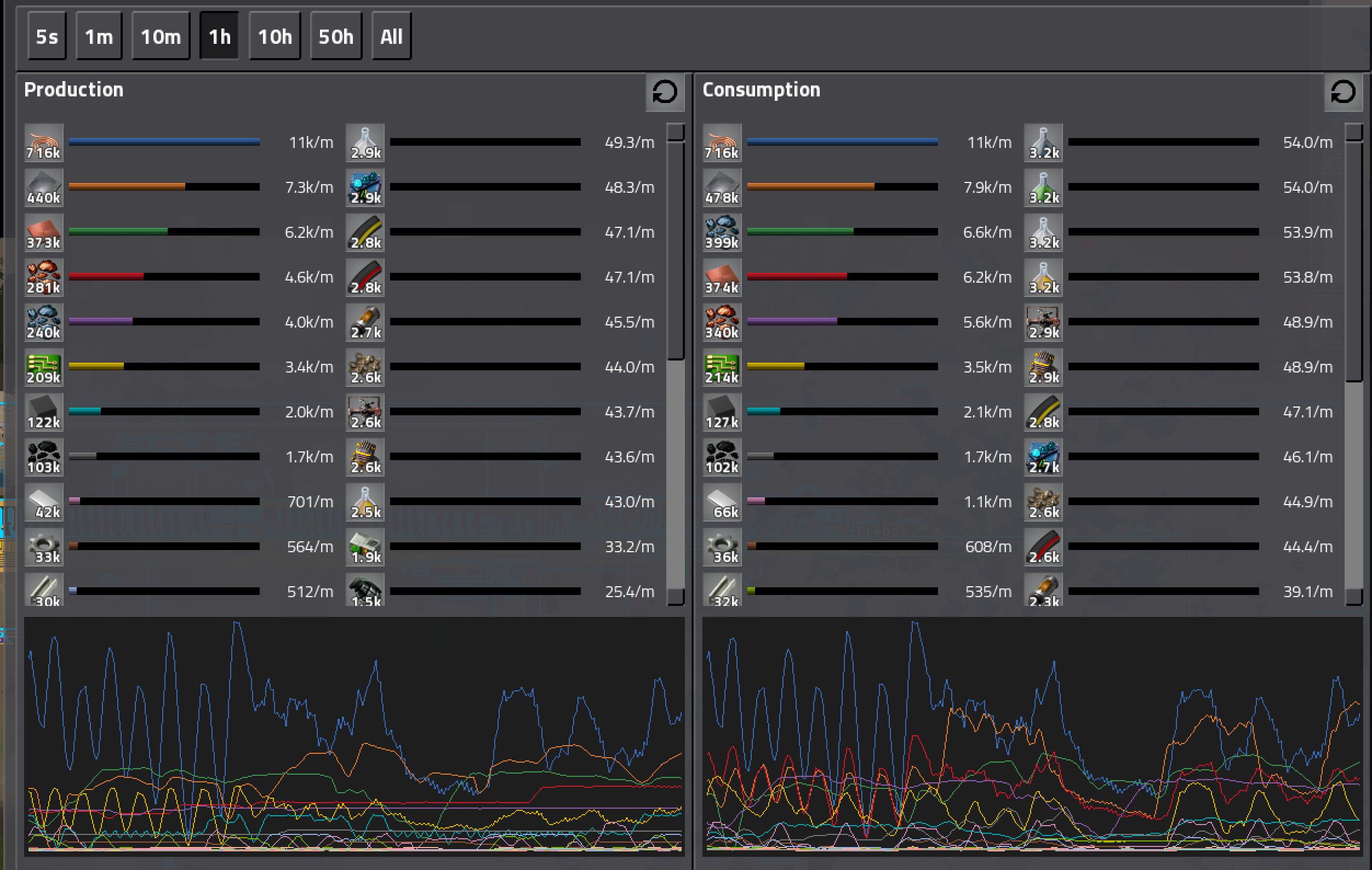Click the inserter icon at 43.7/m in Production
The width and height of the screenshot is (1372, 870).
365,412
